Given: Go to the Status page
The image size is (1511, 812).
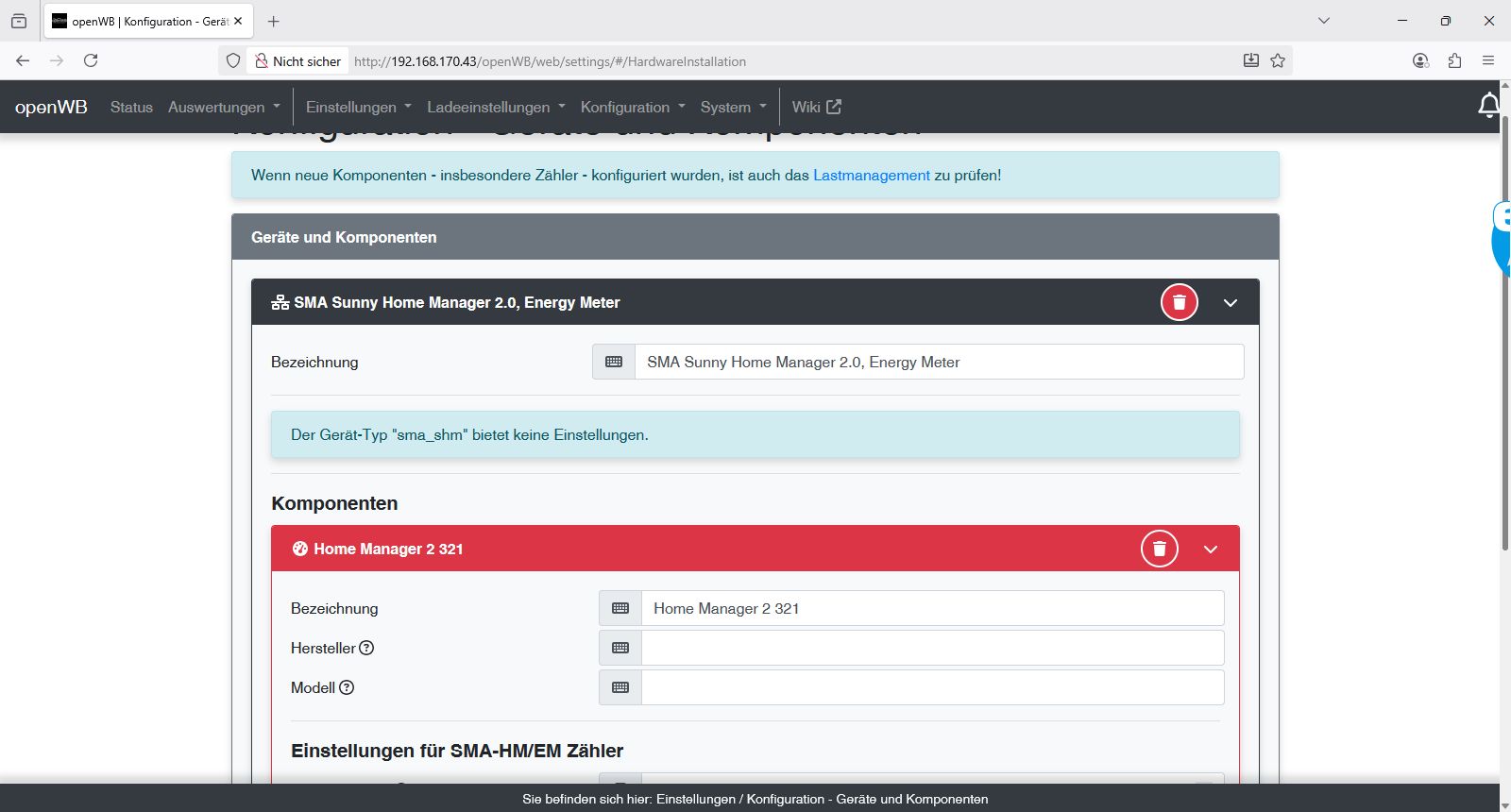Looking at the screenshot, I should pyautogui.click(x=131, y=107).
